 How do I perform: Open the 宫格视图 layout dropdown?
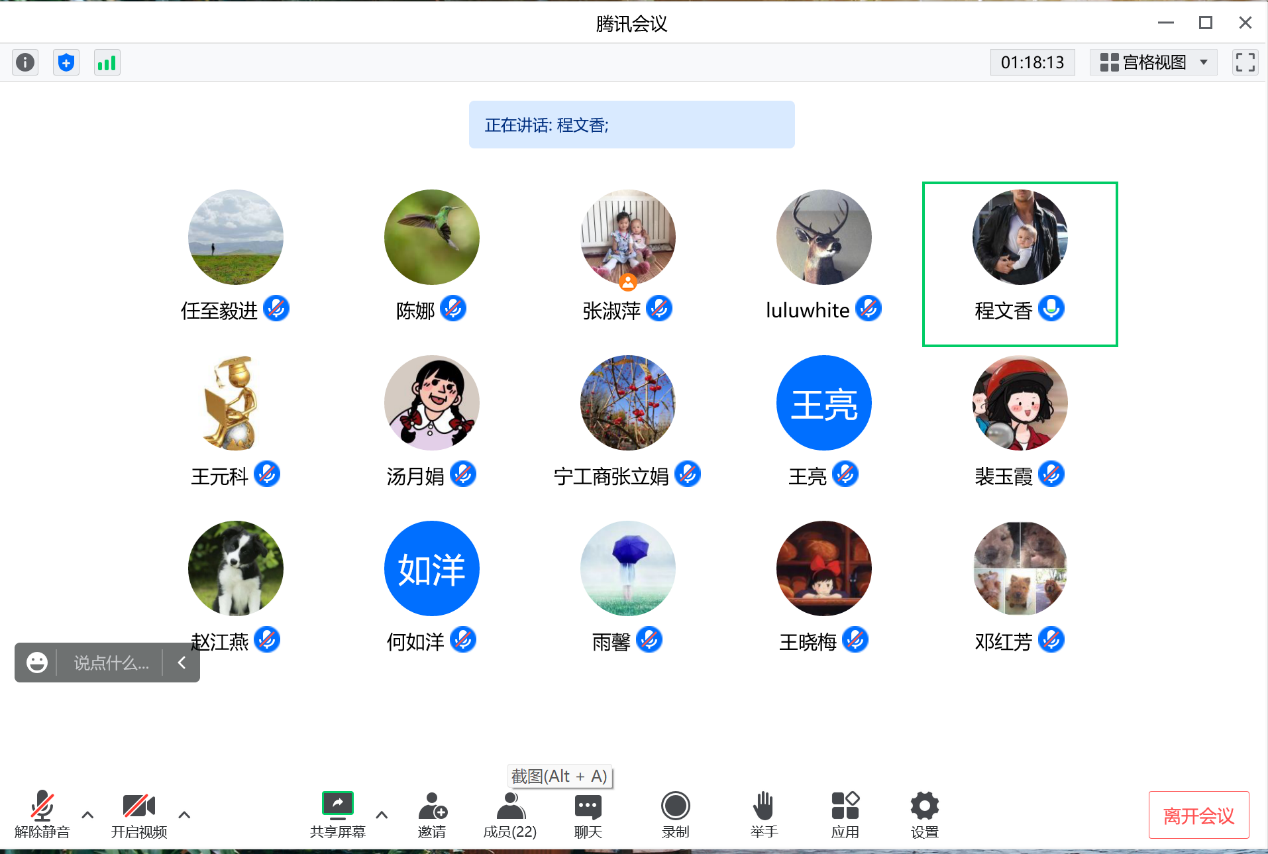click(x=1157, y=63)
